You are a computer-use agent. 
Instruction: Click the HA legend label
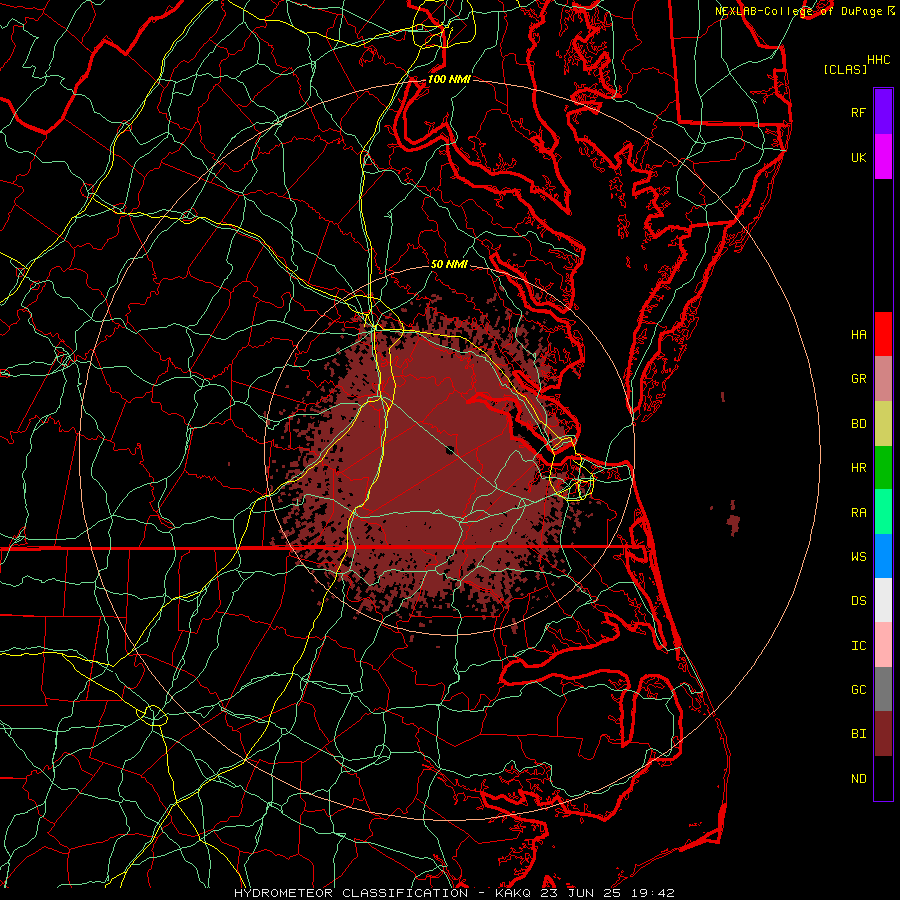(x=858, y=335)
